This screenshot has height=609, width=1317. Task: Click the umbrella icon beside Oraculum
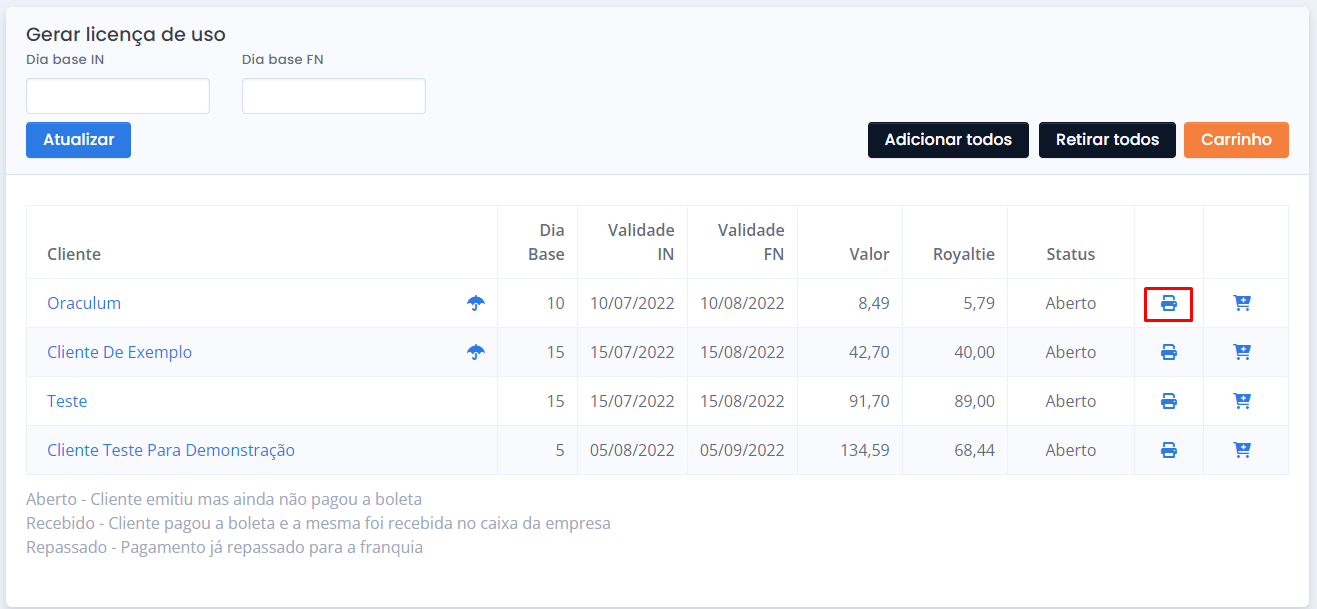coord(476,303)
